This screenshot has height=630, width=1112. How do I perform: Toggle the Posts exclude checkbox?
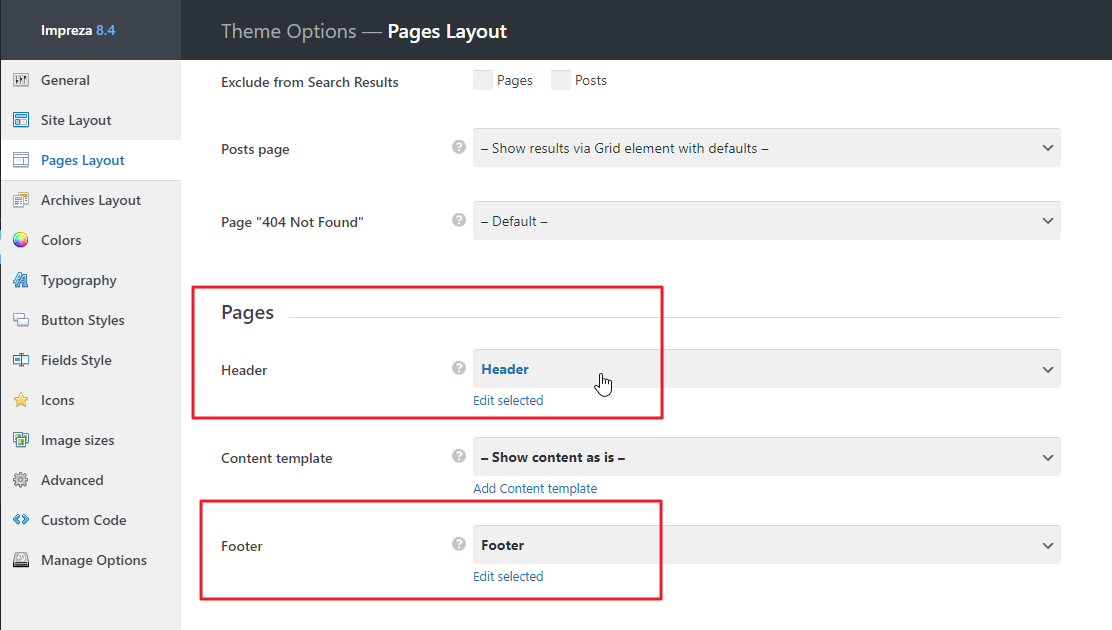(561, 80)
